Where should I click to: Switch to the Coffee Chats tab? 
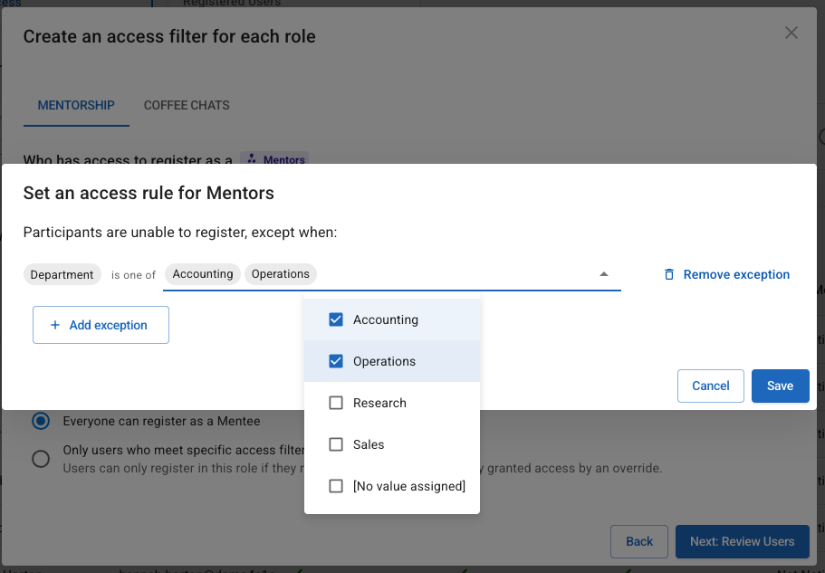tap(186, 105)
